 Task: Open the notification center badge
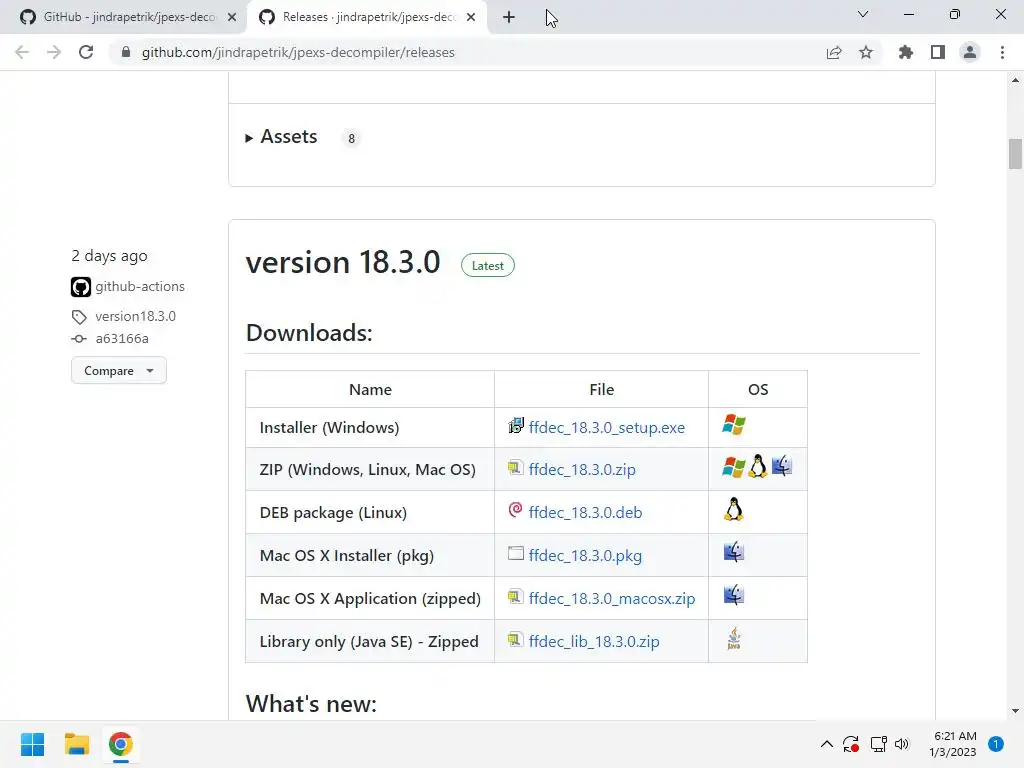[x=996, y=744]
